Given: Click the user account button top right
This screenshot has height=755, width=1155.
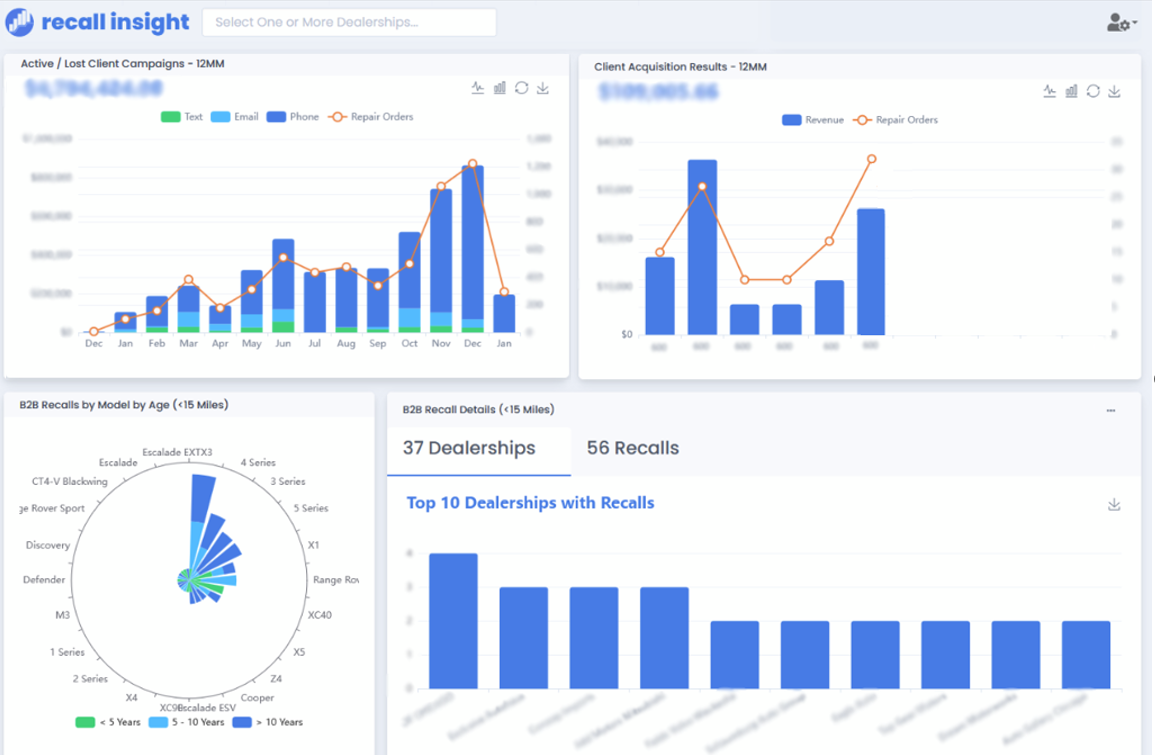Looking at the screenshot, I should click(1117, 21).
